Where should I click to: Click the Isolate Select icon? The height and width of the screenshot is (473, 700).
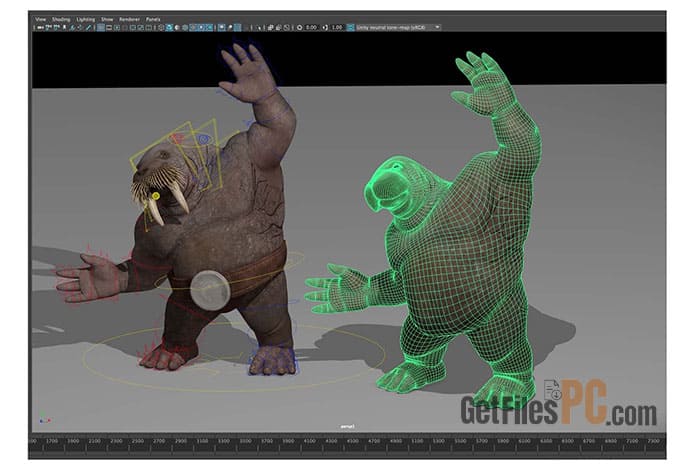pyautogui.click(x=259, y=28)
